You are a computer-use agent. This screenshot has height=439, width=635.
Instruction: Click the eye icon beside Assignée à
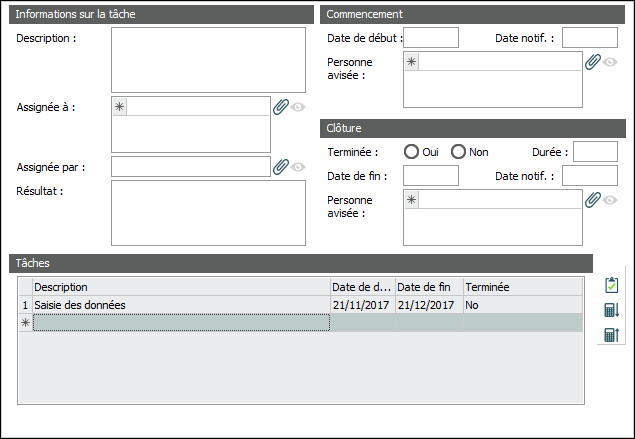[x=298, y=107]
